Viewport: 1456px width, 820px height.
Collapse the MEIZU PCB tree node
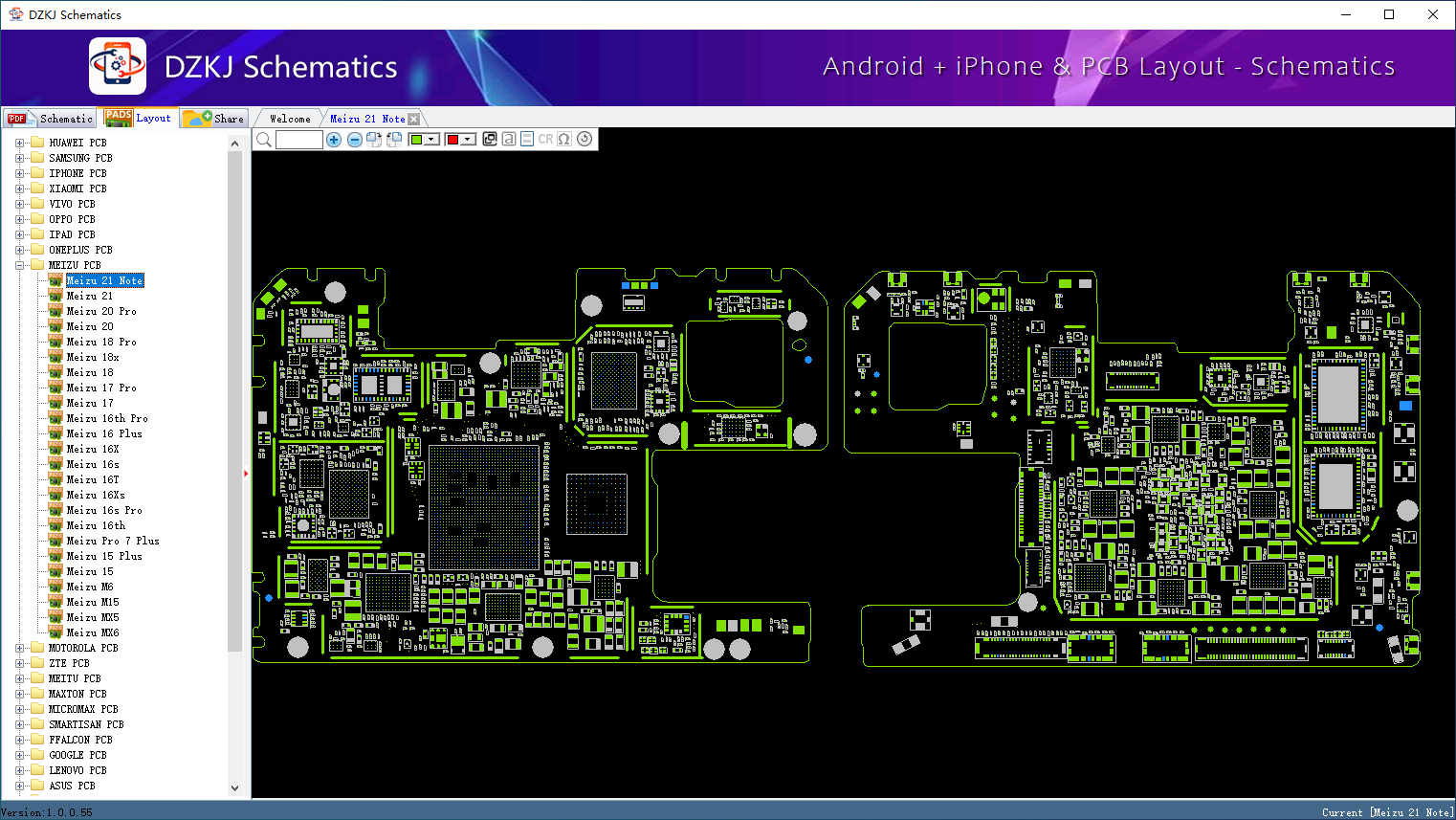(x=19, y=265)
